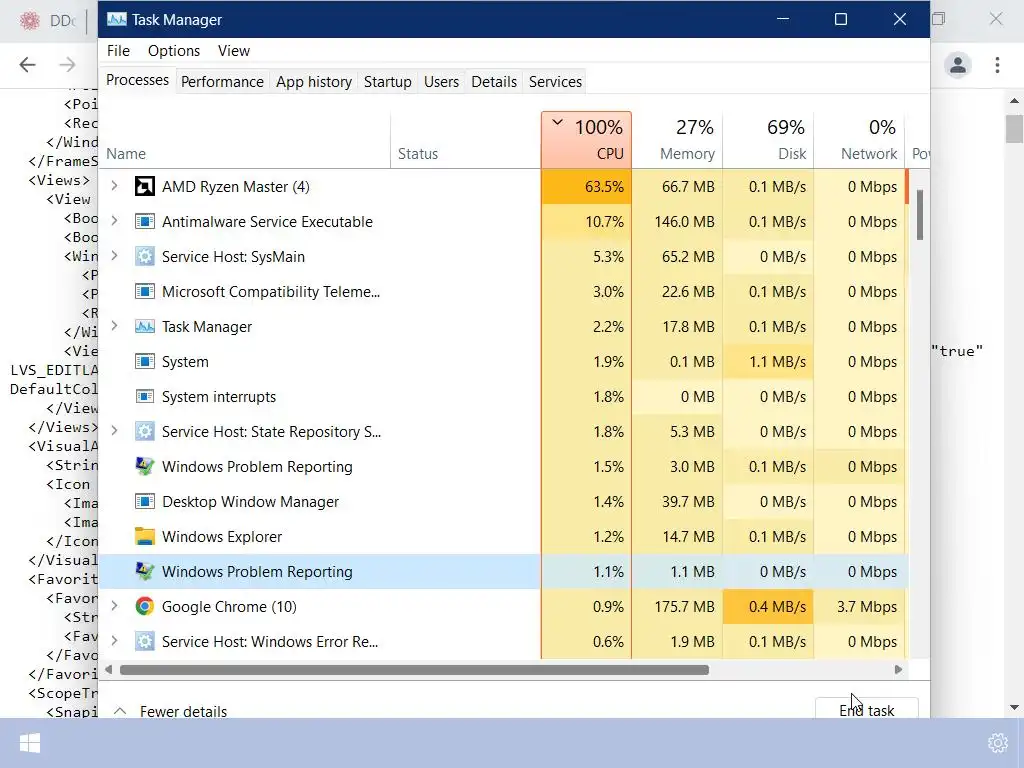The image size is (1024, 768).
Task: Click the Task Manager process row icon
Action: click(144, 327)
